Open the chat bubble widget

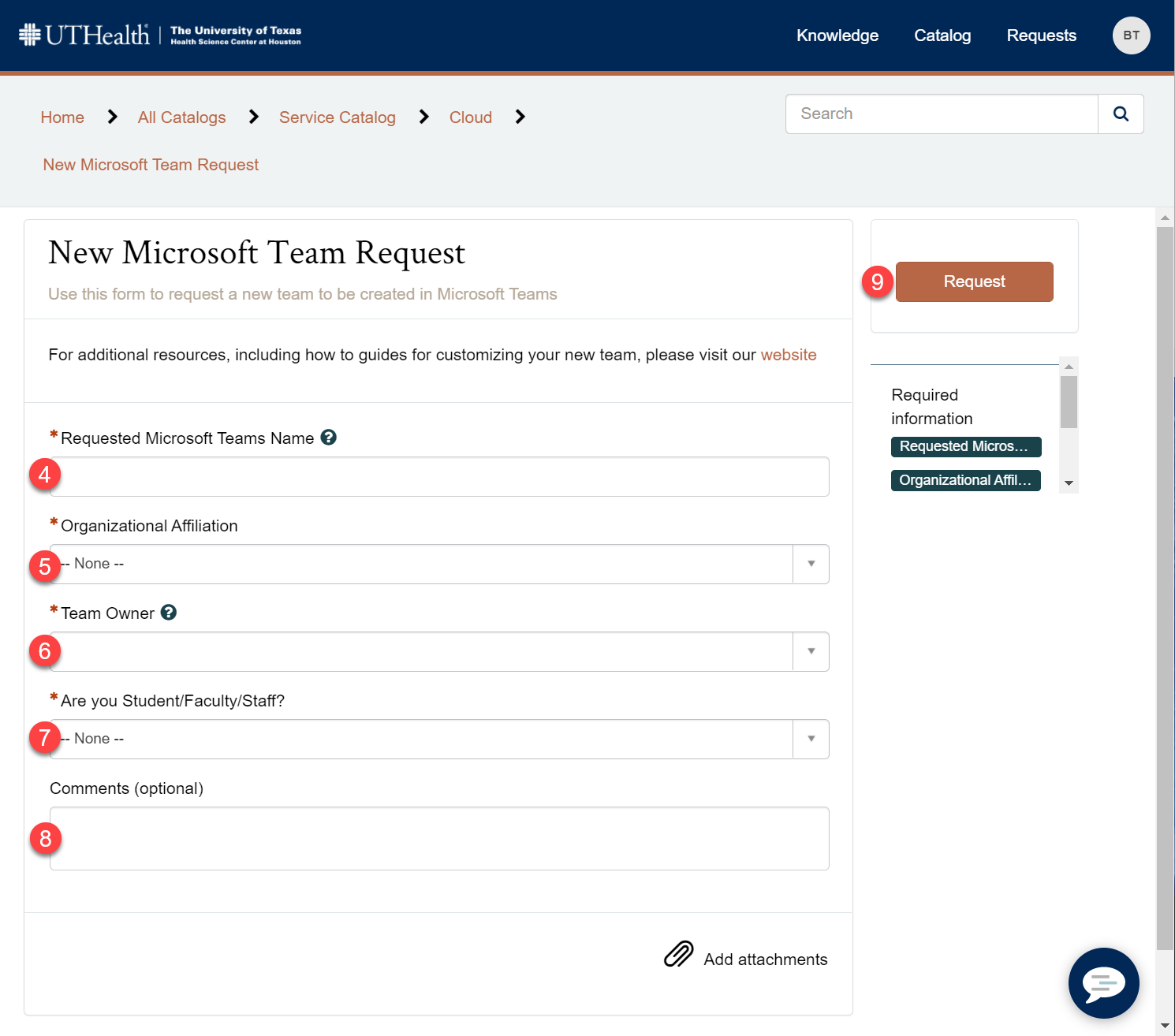click(1103, 983)
